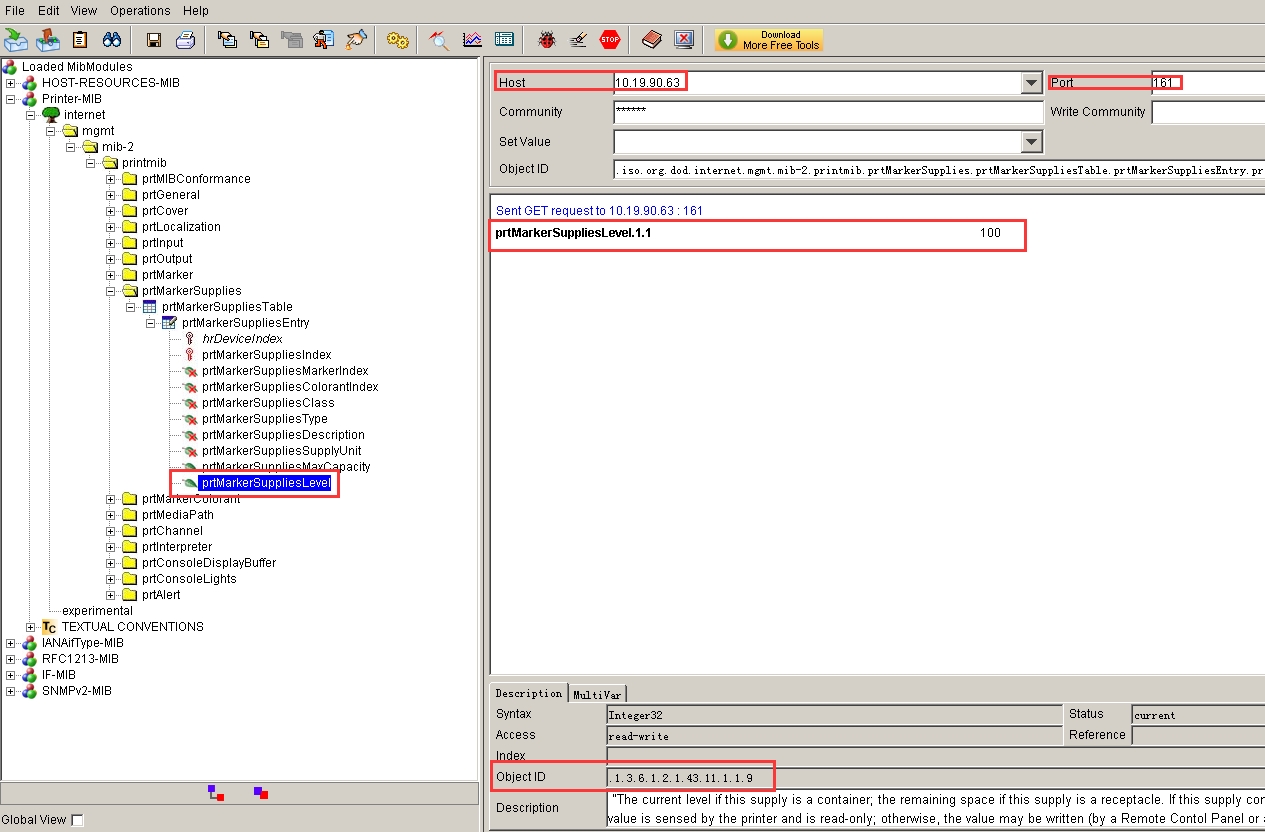
Task: Collapse the prtMarkerSupplies folder node
Action: coord(111,291)
